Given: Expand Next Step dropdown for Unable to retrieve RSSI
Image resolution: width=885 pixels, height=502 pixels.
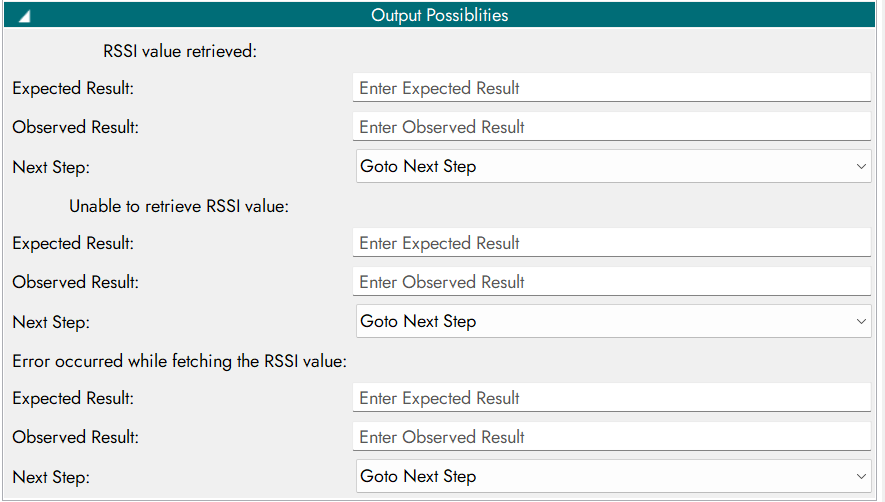Looking at the screenshot, I should point(613,322).
